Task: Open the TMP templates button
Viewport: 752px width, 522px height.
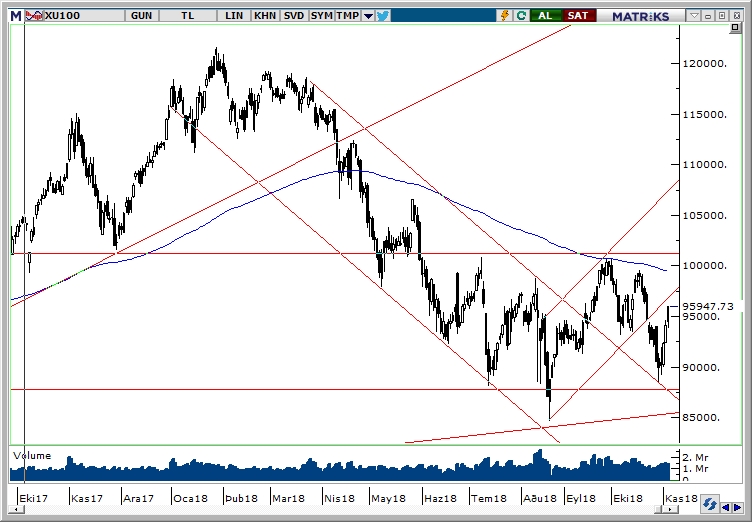Action: 347,16
